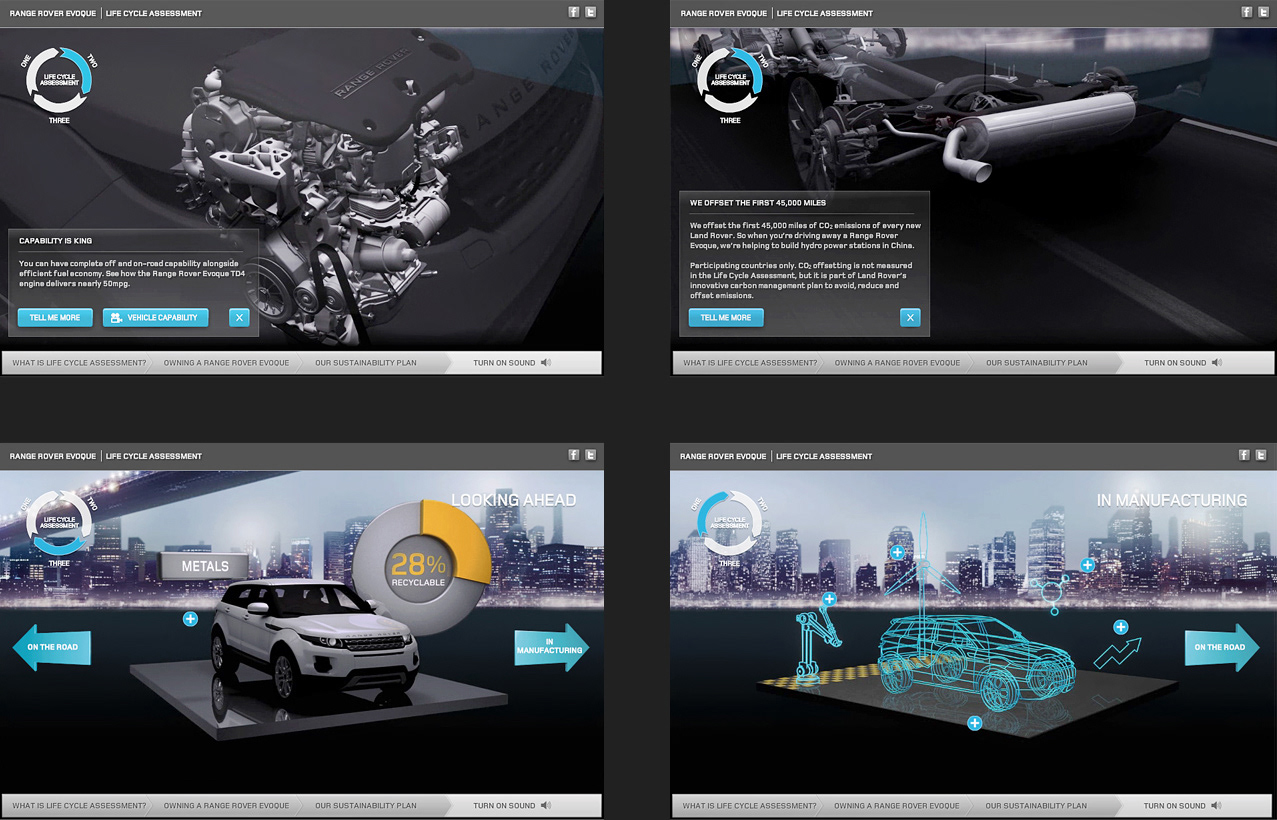Open Owning A Range Rover Evoque in Looking Ahead panel
Viewport: 1277px width, 820px height.
click(x=227, y=806)
